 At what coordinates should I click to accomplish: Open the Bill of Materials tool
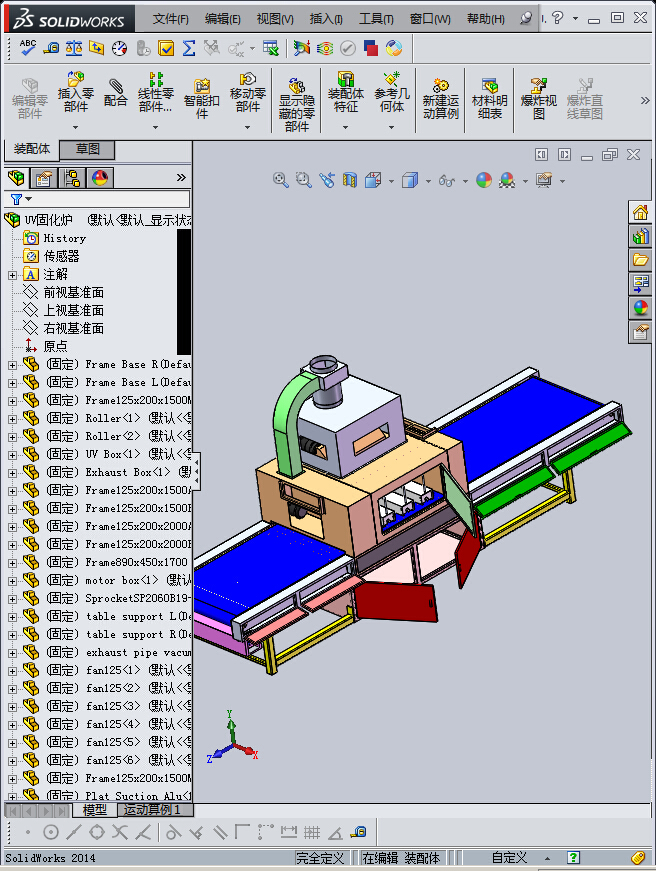click(x=489, y=99)
